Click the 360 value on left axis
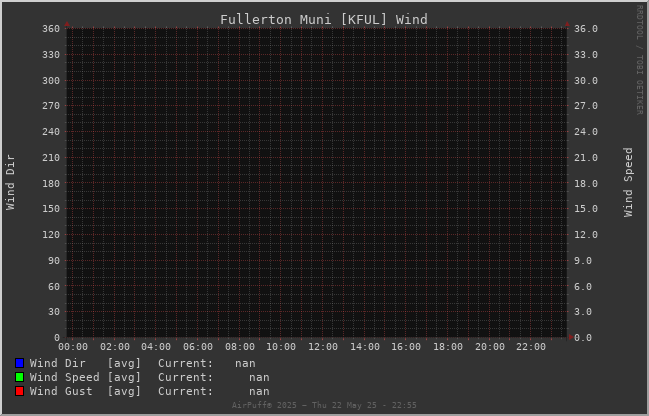This screenshot has width=649, height=416. [x=51, y=29]
